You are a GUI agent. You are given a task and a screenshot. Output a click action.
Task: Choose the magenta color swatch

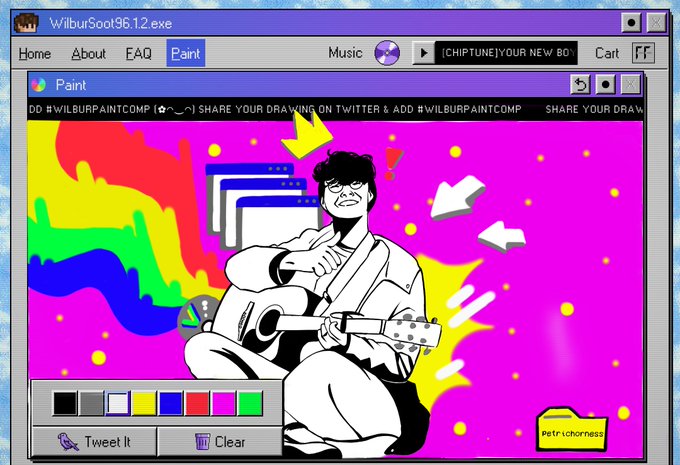(x=224, y=403)
